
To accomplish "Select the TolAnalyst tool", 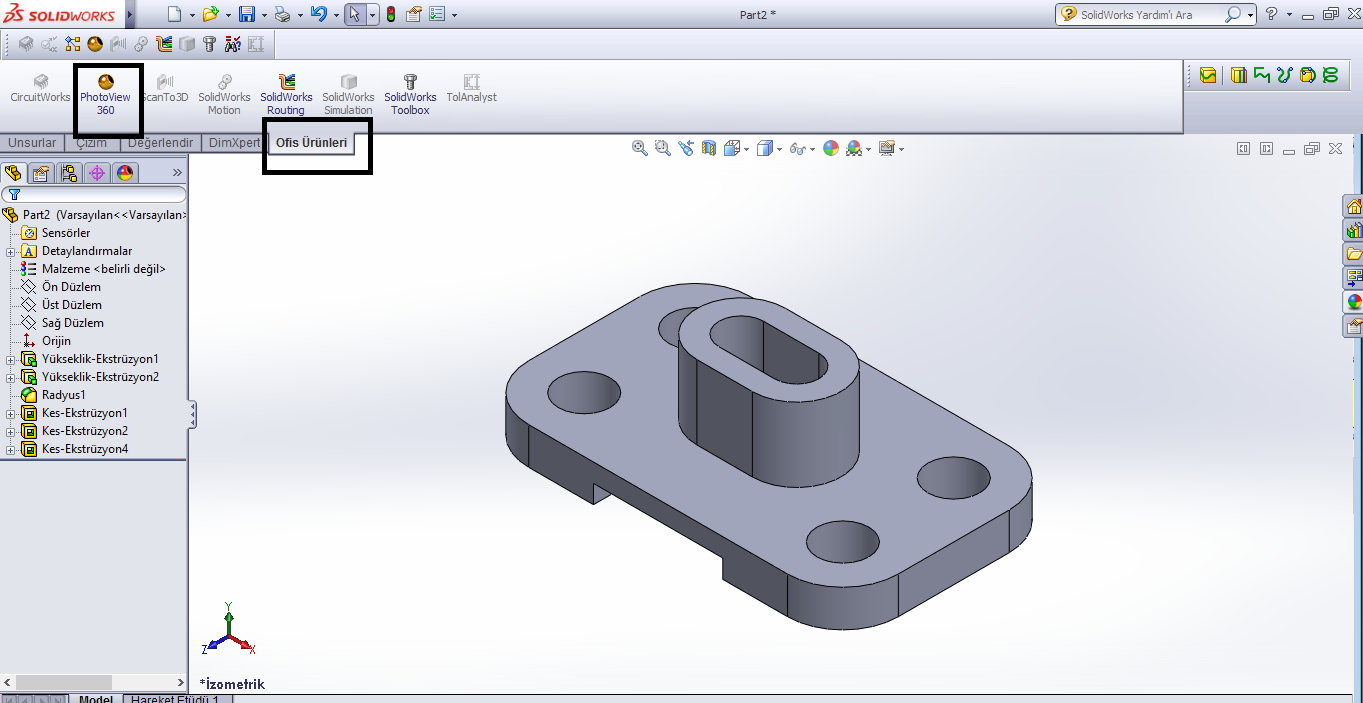I will point(470,95).
